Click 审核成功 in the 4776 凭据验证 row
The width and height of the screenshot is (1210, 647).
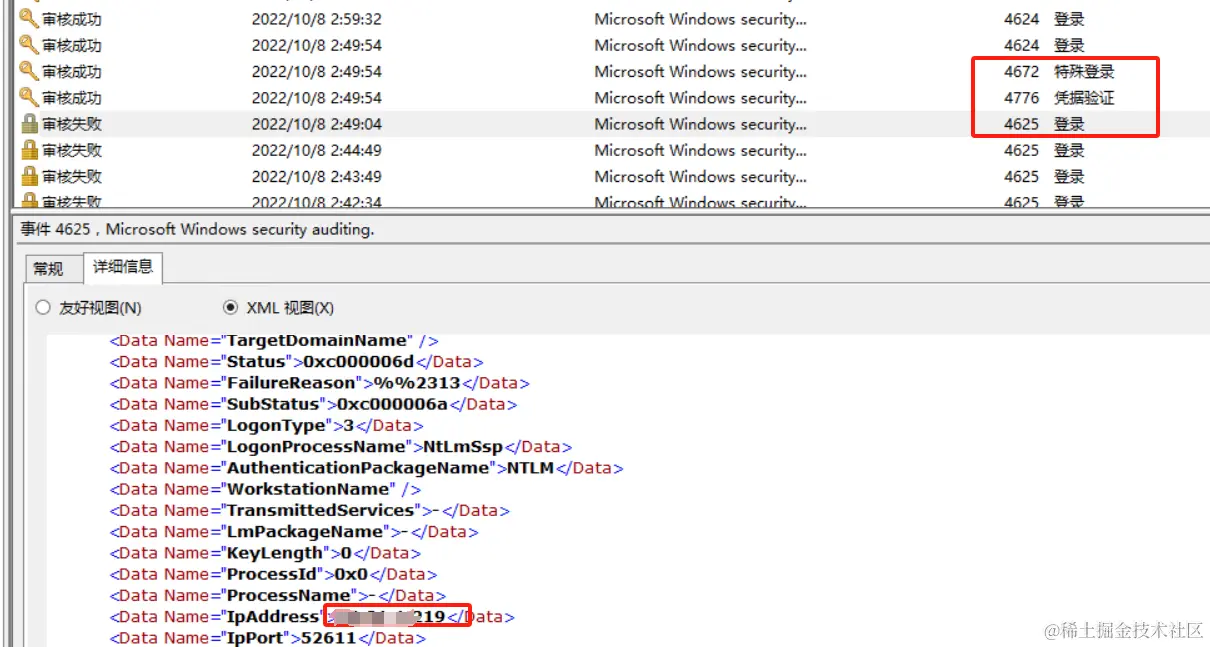[x=72, y=97]
